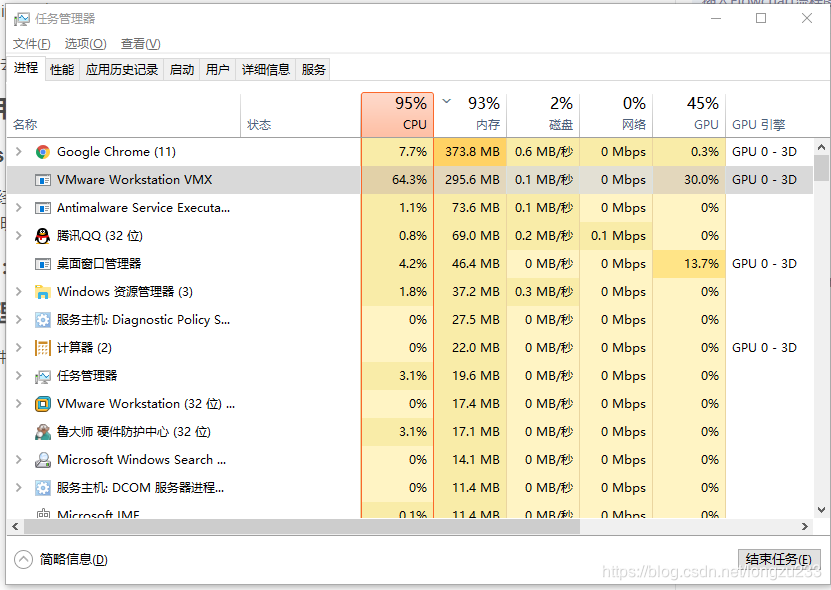
Task: Click the Antimalware Service Executable icon
Action: [x=43, y=208]
